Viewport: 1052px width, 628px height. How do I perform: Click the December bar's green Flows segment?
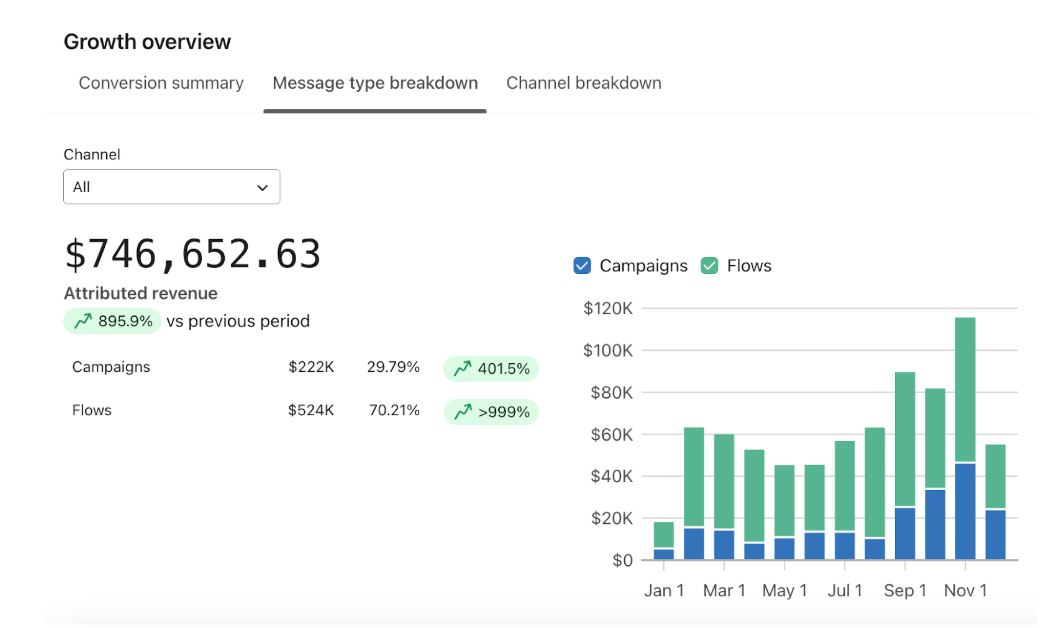(x=995, y=477)
